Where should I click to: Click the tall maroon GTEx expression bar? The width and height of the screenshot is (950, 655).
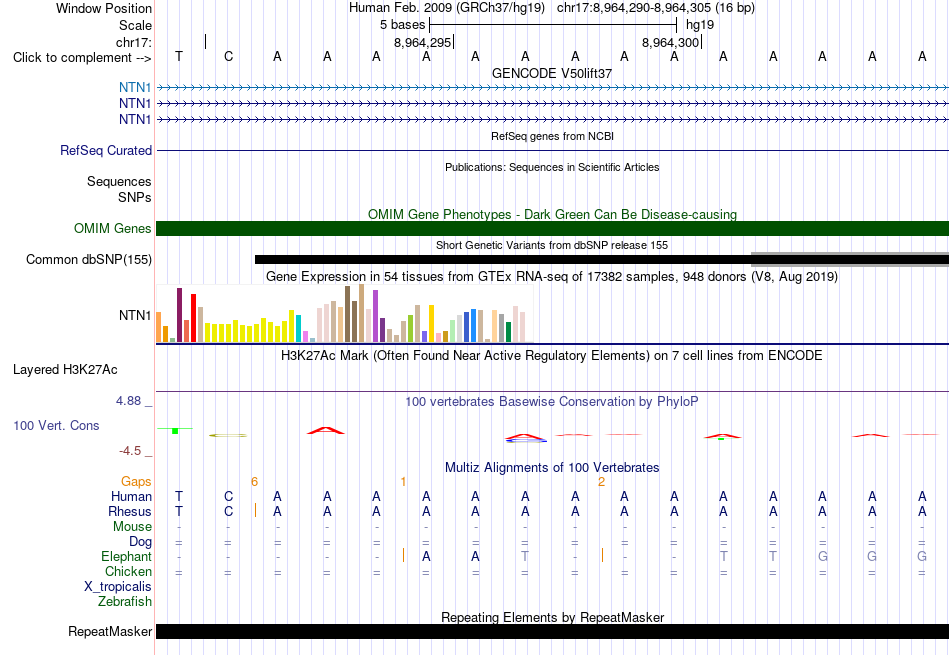(179, 315)
